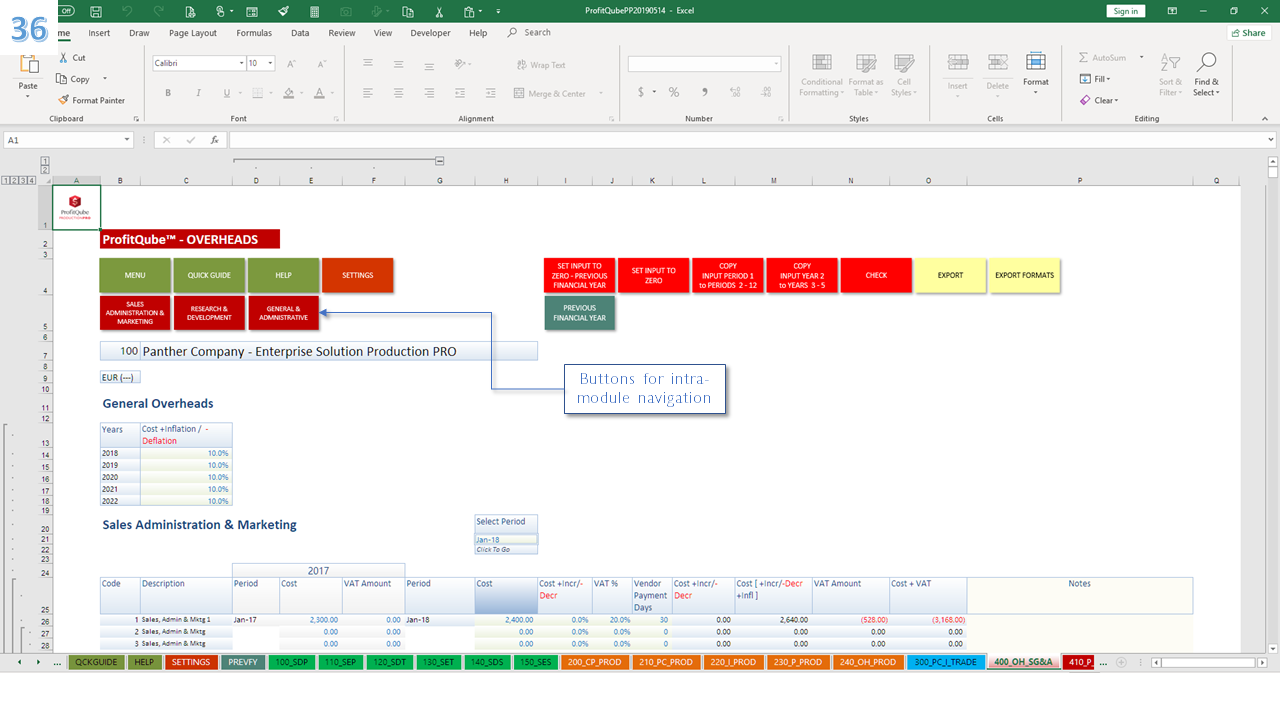Click the red CHECK button
Image resolution: width=1280 pixels, height=720 pixels.
(876, 275)
